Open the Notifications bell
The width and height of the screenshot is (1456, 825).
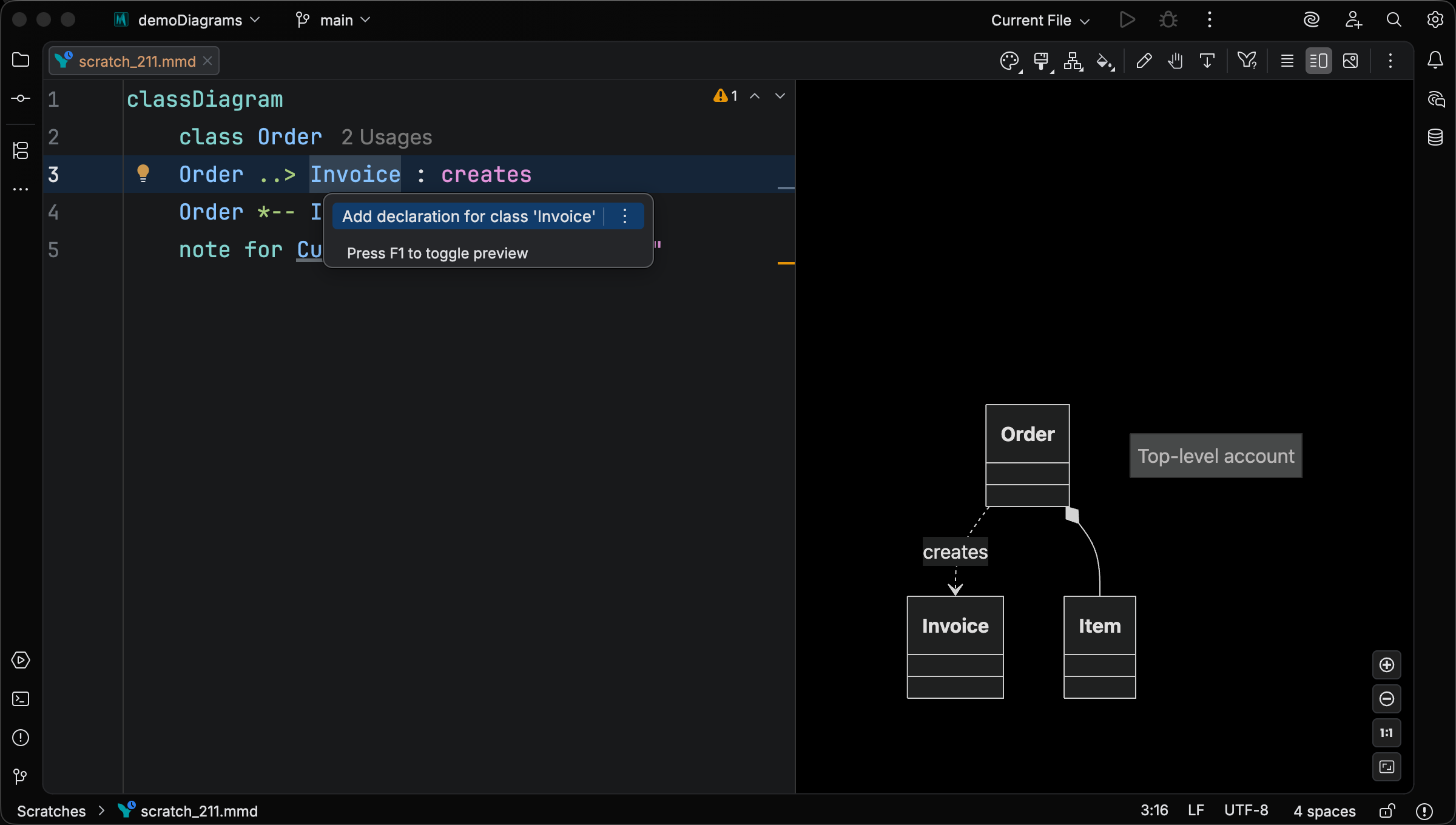pyautogui.click(x=1435, y=60)
